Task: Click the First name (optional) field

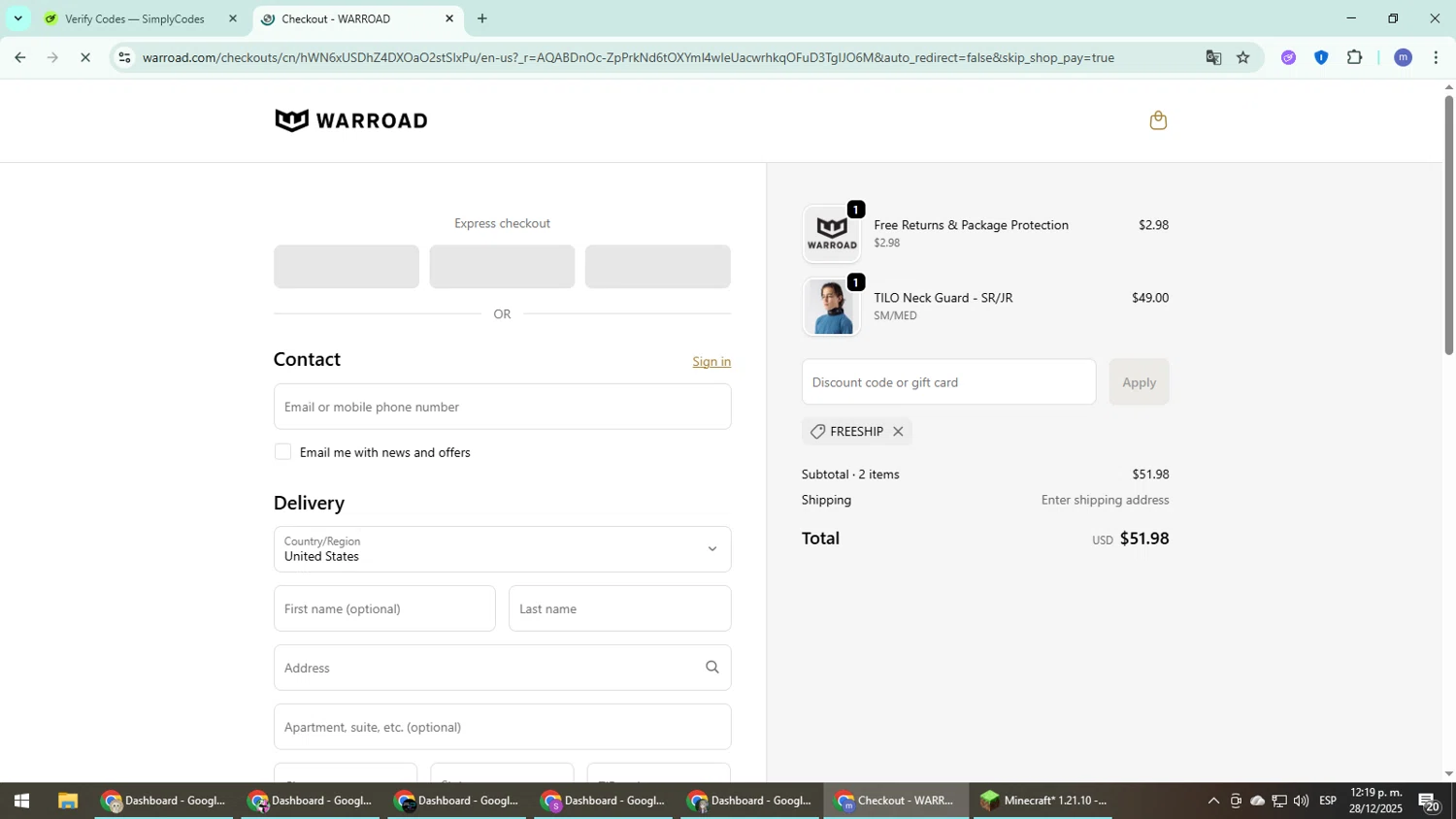Action: click(384, 608)
